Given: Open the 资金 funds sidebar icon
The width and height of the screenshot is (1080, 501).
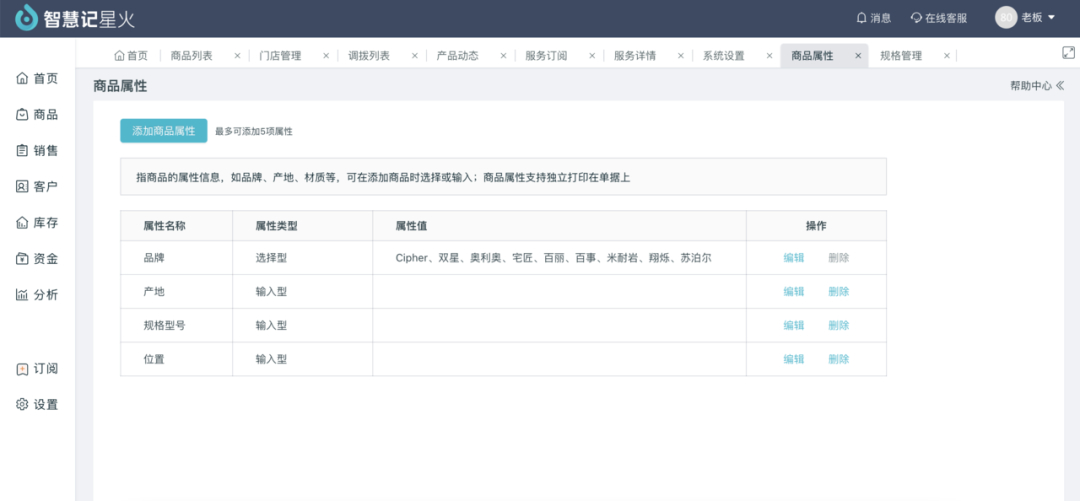Looking at the screenshot, I should 22,259.
